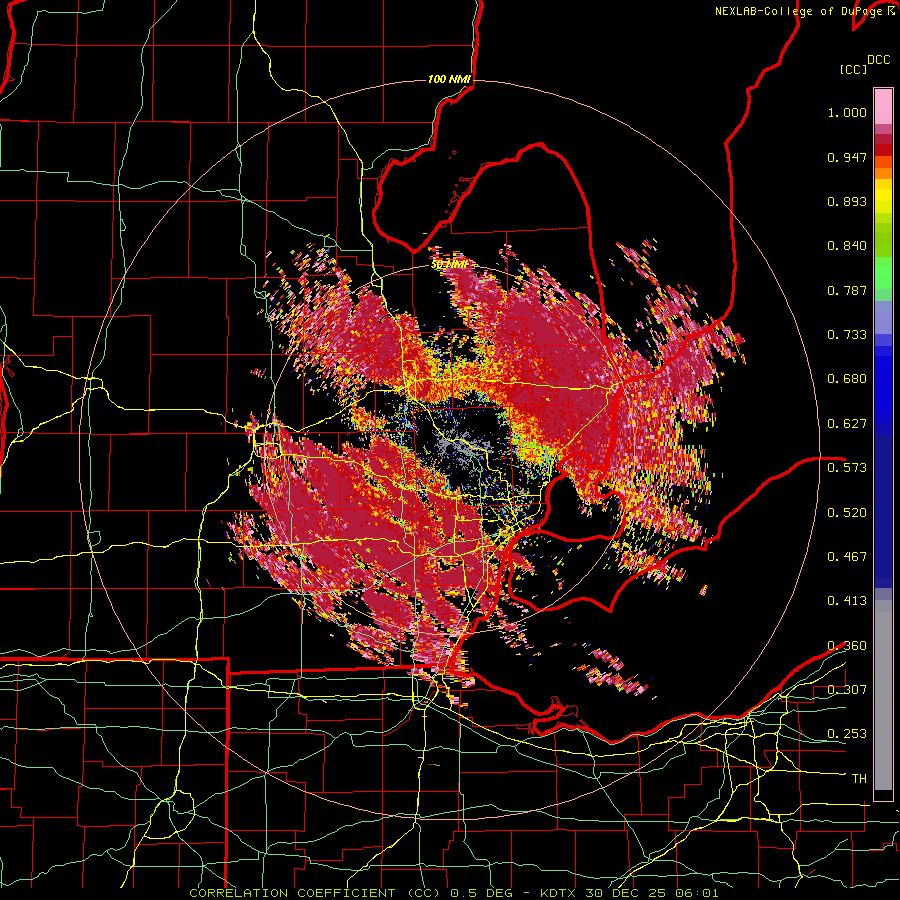Click the 0.253 scale value
900x900 pixels.
pyautogui.click(x=847, y=734)
